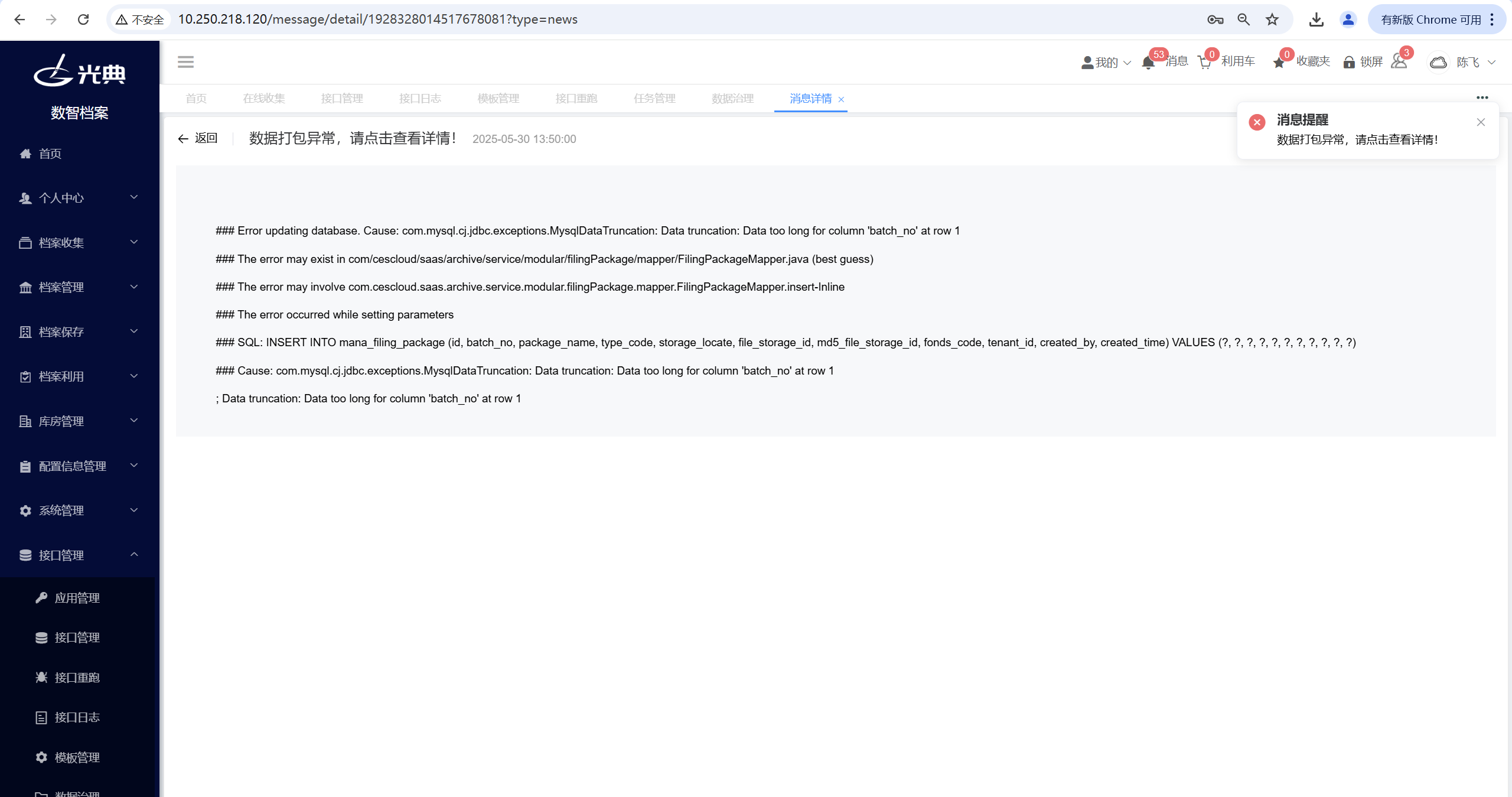This screenshot has height=797, width=1512.
Task: Switch to the 任务管理 tab
Action: pyautogui.click(x=654, y=99)
